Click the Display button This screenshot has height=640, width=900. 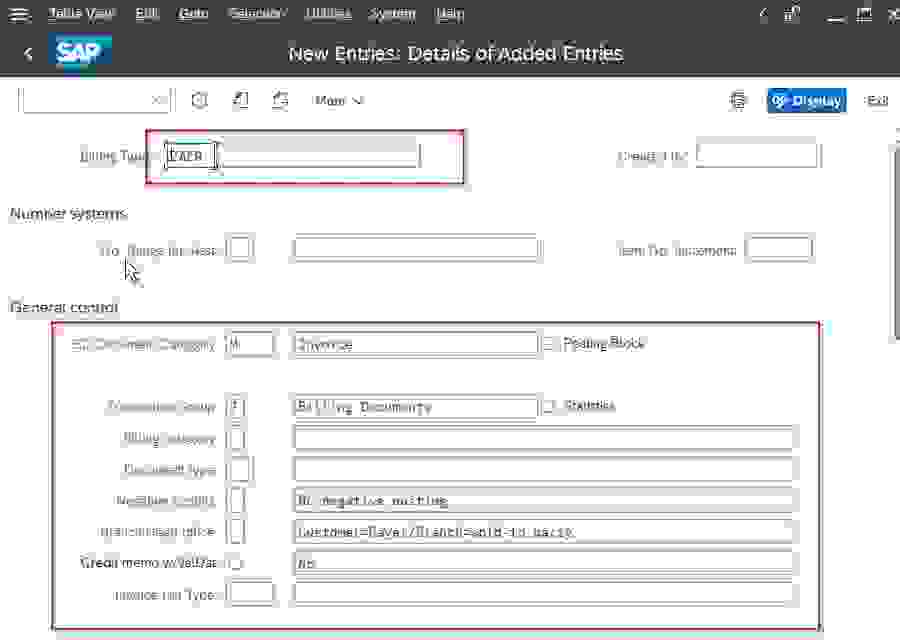click(806, 100)
